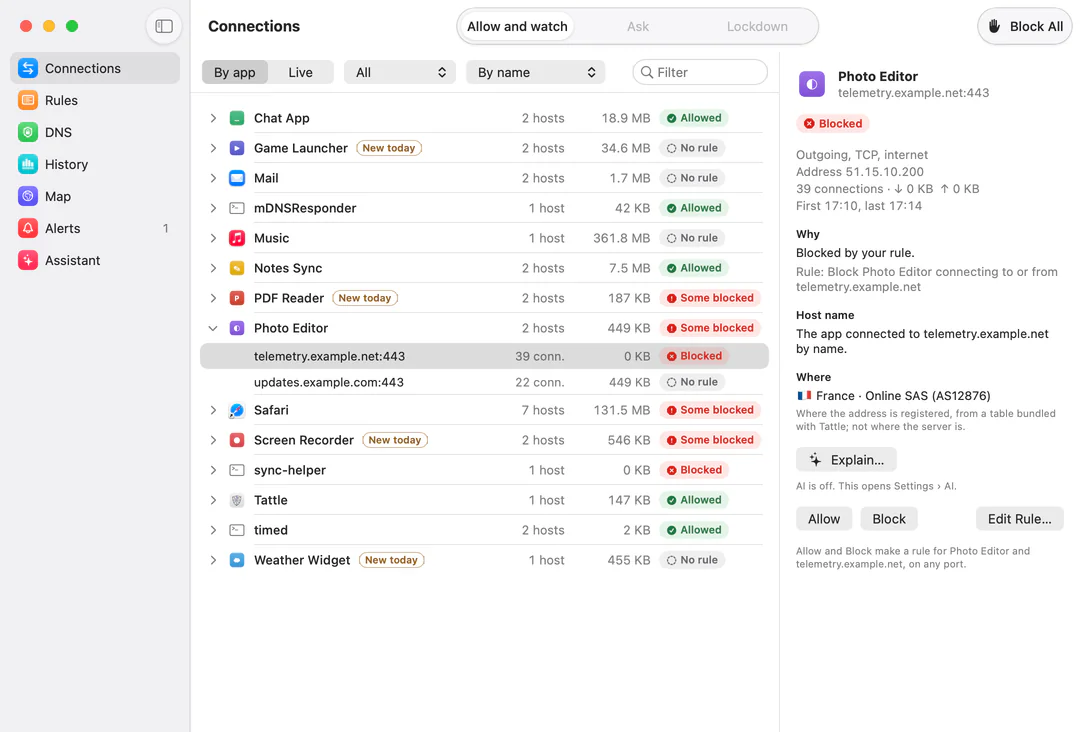The image size is (1080, 732).
Task: Click the PDF Reader app icon
Action: tap(237, 298)
